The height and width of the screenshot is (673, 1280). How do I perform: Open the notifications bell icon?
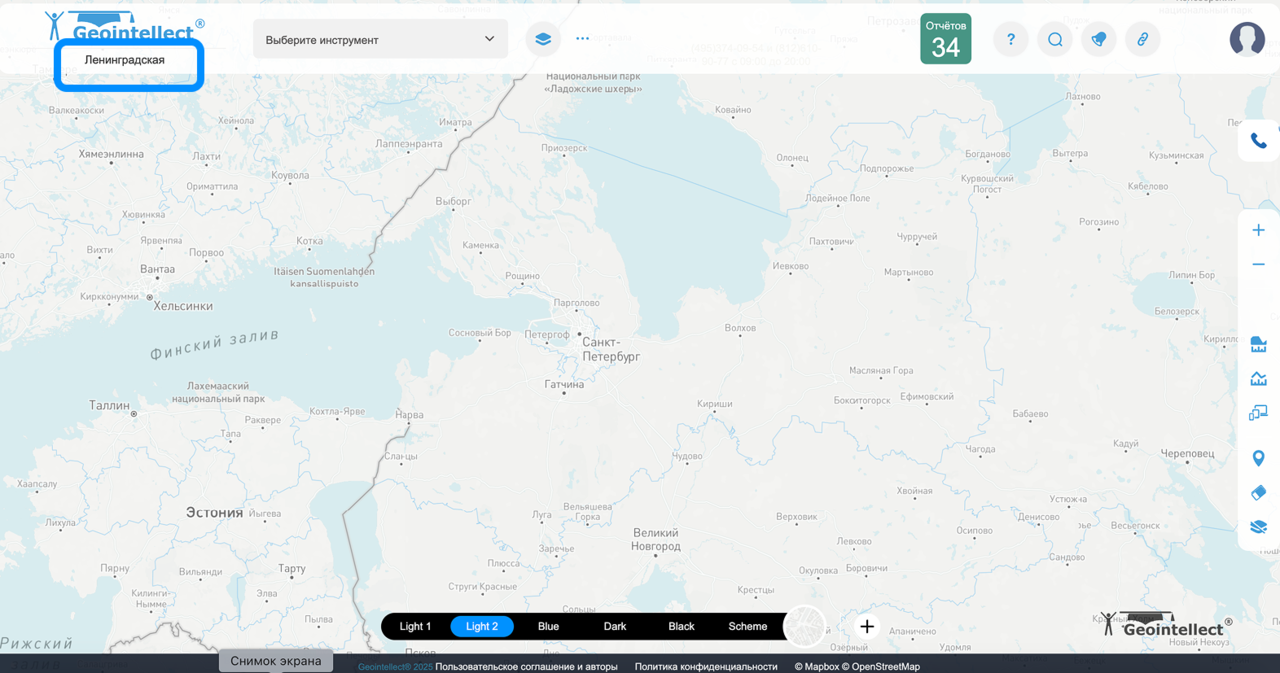[1099, 39]
